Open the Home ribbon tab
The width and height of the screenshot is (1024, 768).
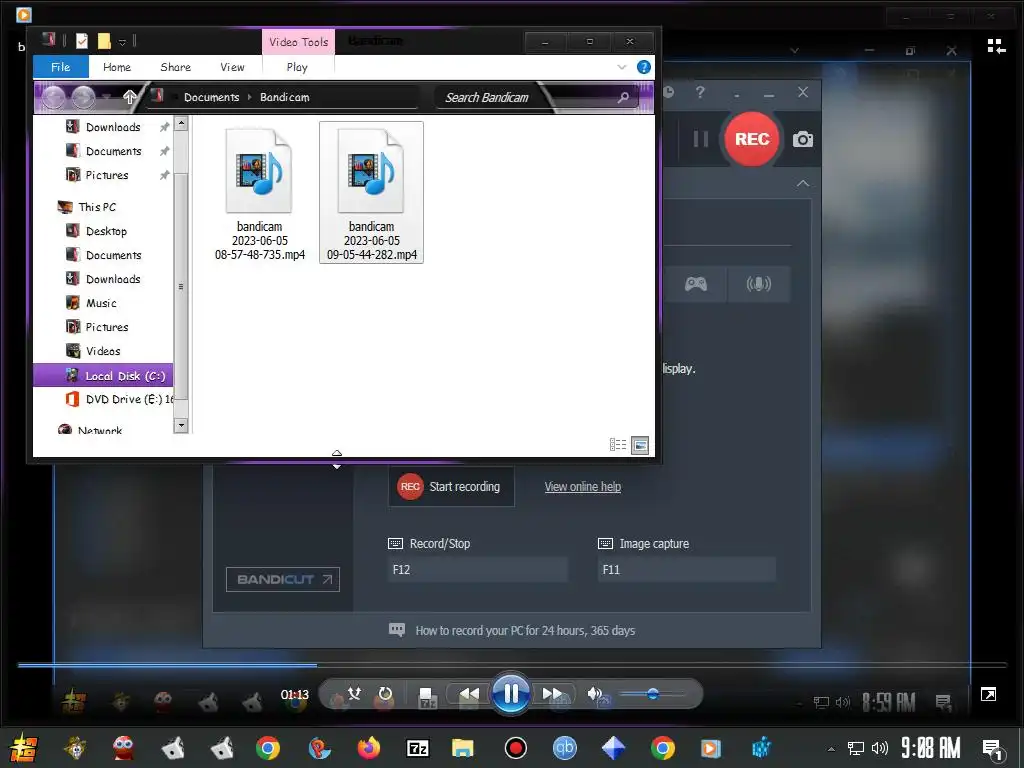[x=117, y=67]
